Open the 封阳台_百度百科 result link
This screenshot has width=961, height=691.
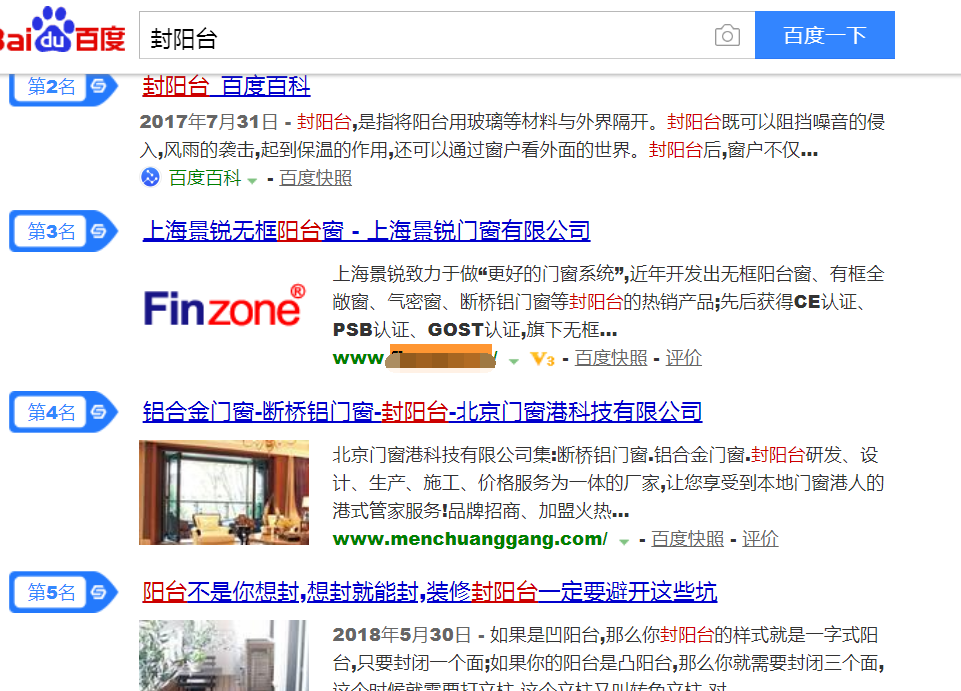click(x=226, y=86)
